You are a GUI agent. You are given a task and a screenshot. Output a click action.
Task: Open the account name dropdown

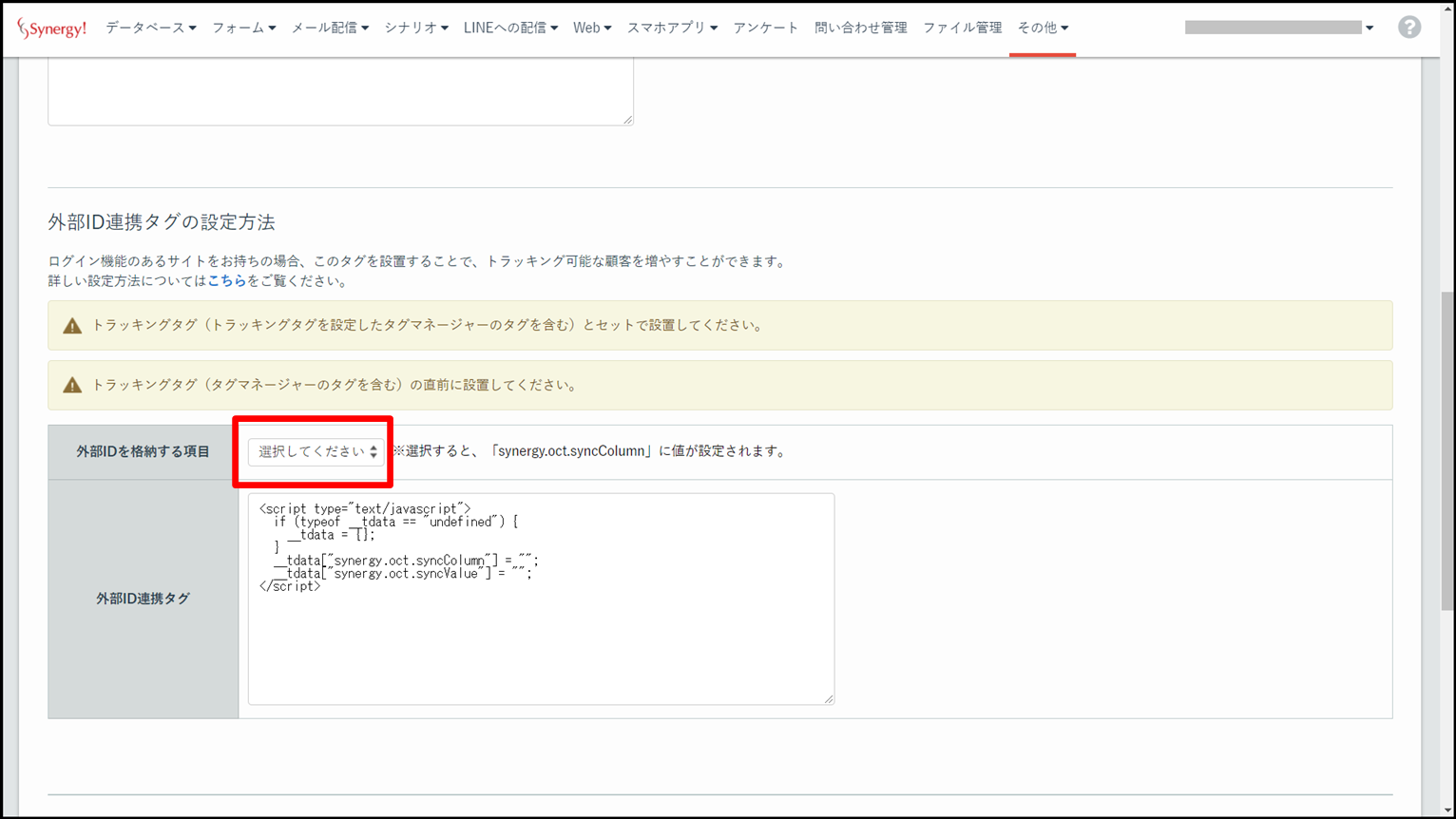coord(1278,29)
